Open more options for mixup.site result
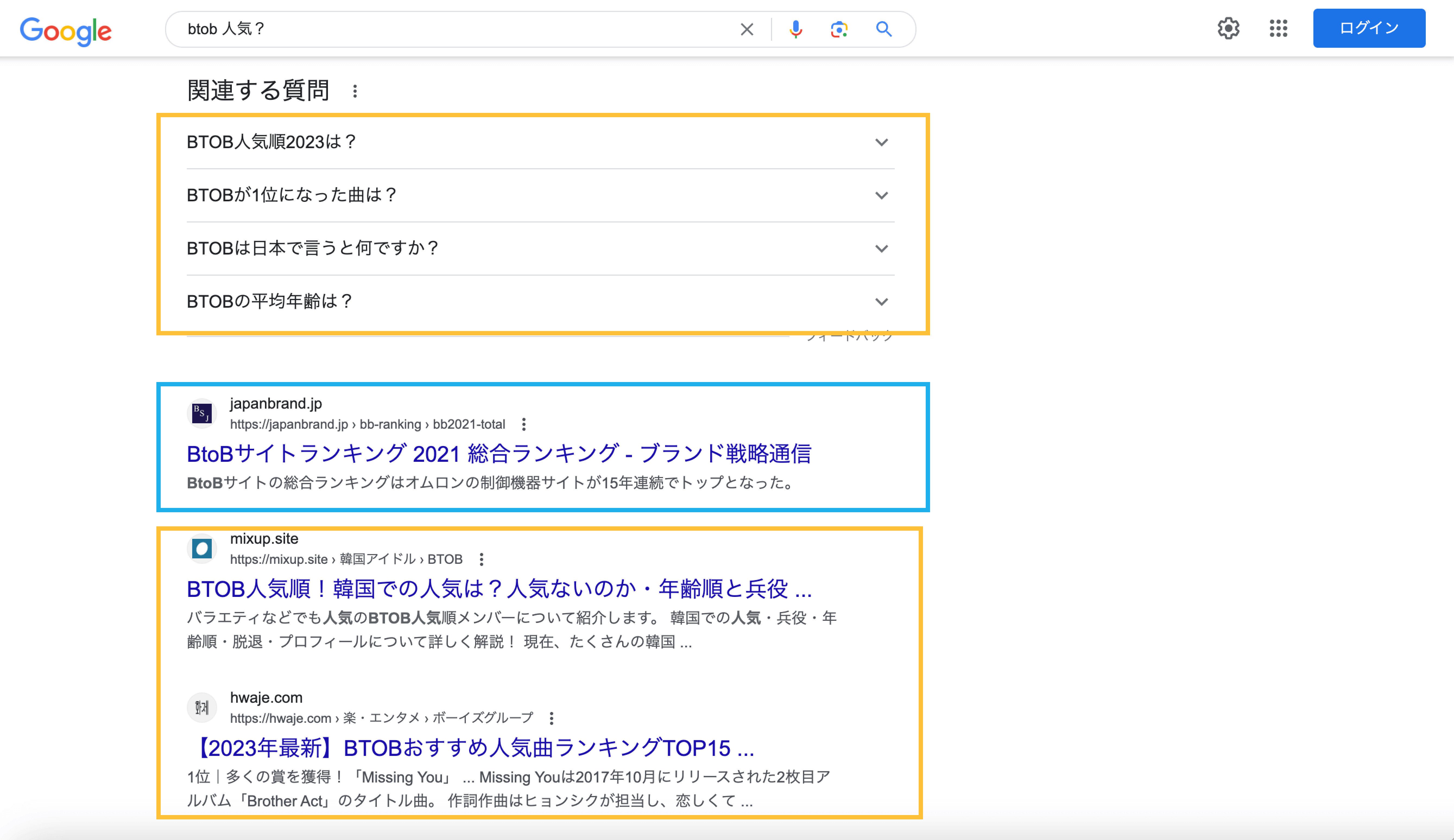1454x840 pixels. (481, 559)
